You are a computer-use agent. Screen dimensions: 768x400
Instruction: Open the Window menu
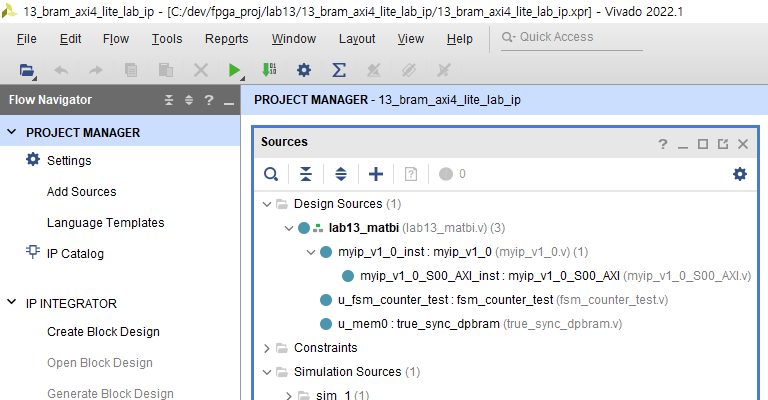click(x=294, y=39)
